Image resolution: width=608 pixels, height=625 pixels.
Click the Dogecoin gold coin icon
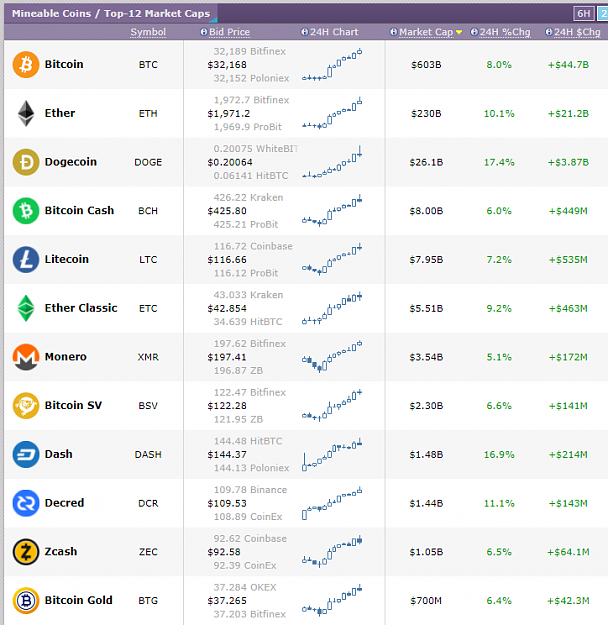(26, 162)
